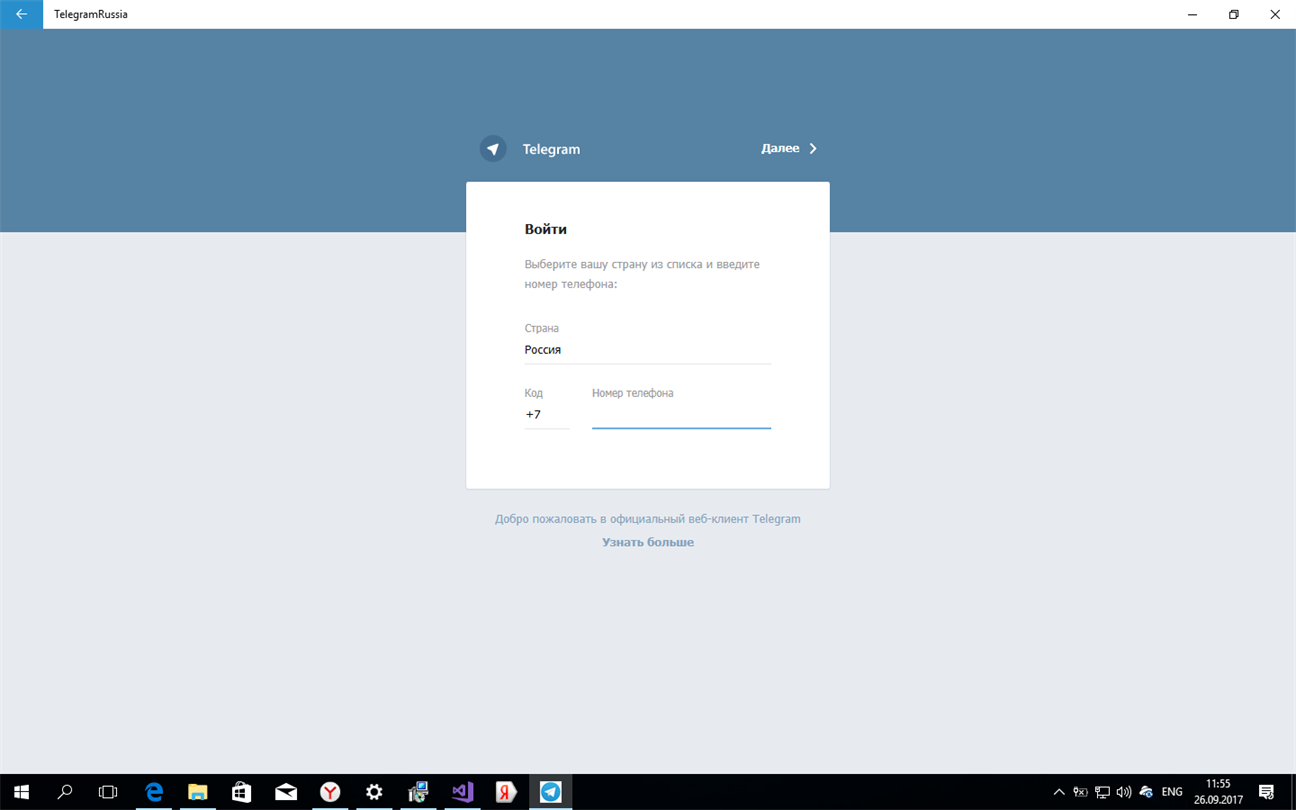Screen dimensions: 1296x810
Task: Click the active Telegram taskbar icon
Action: pos(550,792)
